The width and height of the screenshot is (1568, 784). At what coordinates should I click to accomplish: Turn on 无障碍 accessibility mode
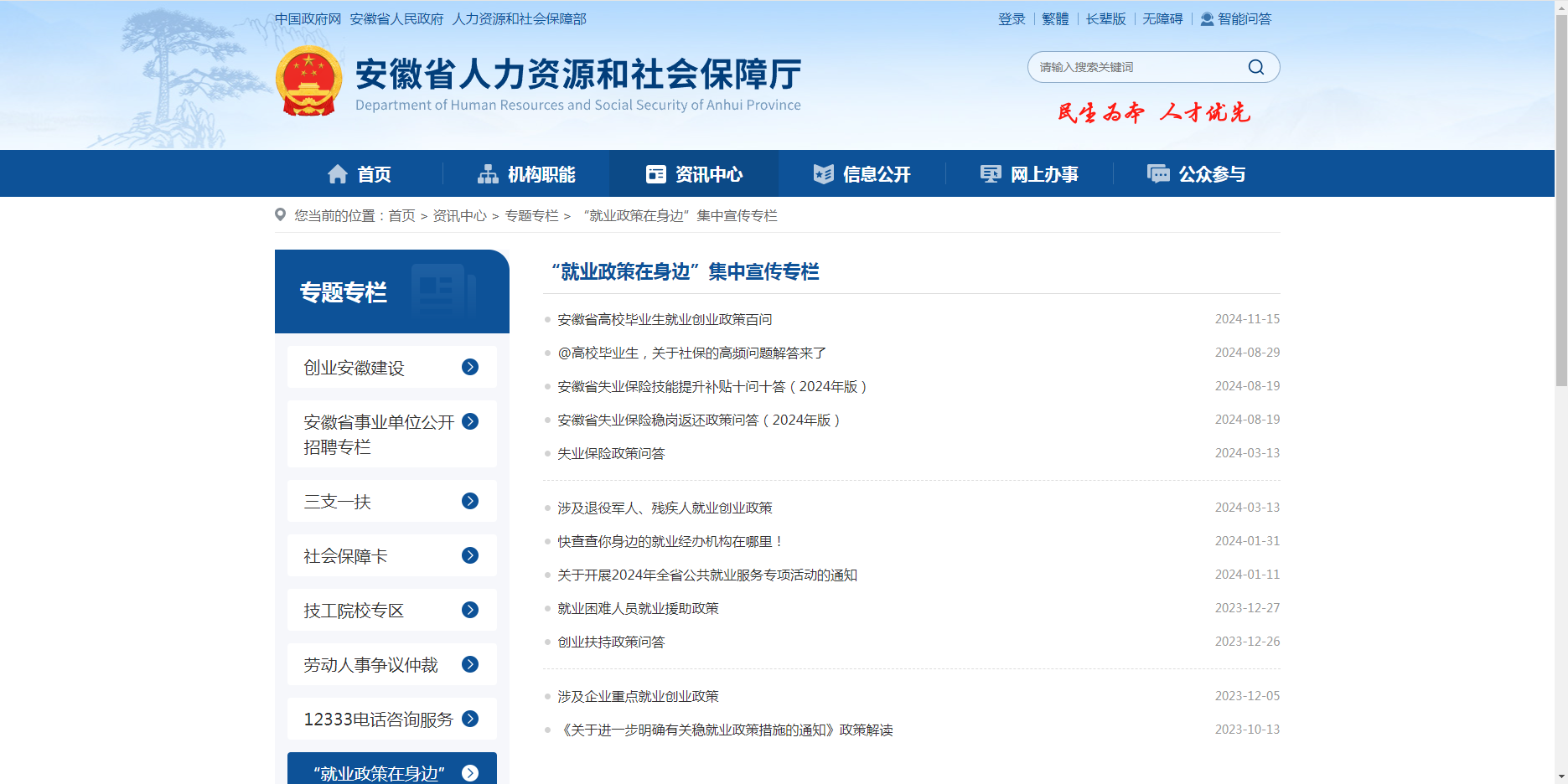tap(1162, 19)
